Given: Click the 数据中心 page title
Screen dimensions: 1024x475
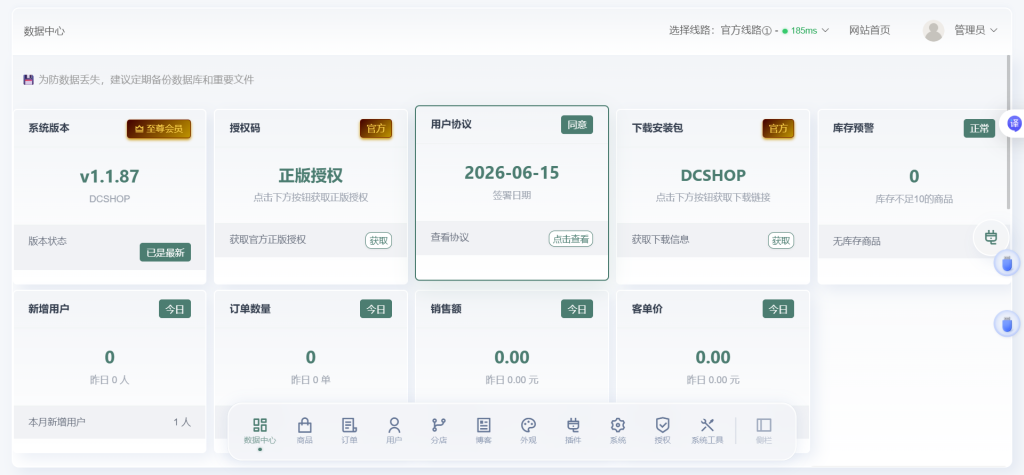Looking at the screenshot, I should pyautogui.click(x=44, y=31).
